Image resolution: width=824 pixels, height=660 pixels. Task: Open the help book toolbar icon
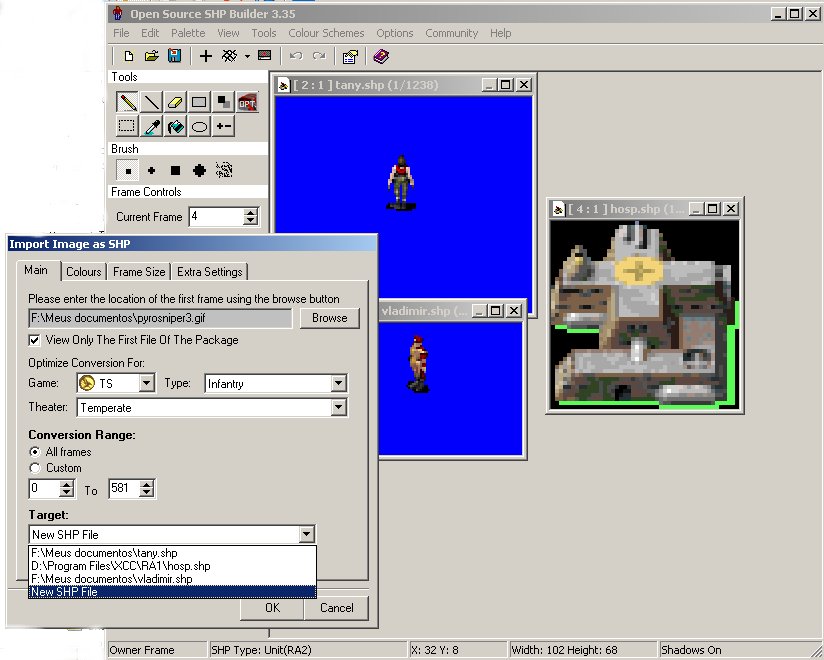[x=381, y=56]
